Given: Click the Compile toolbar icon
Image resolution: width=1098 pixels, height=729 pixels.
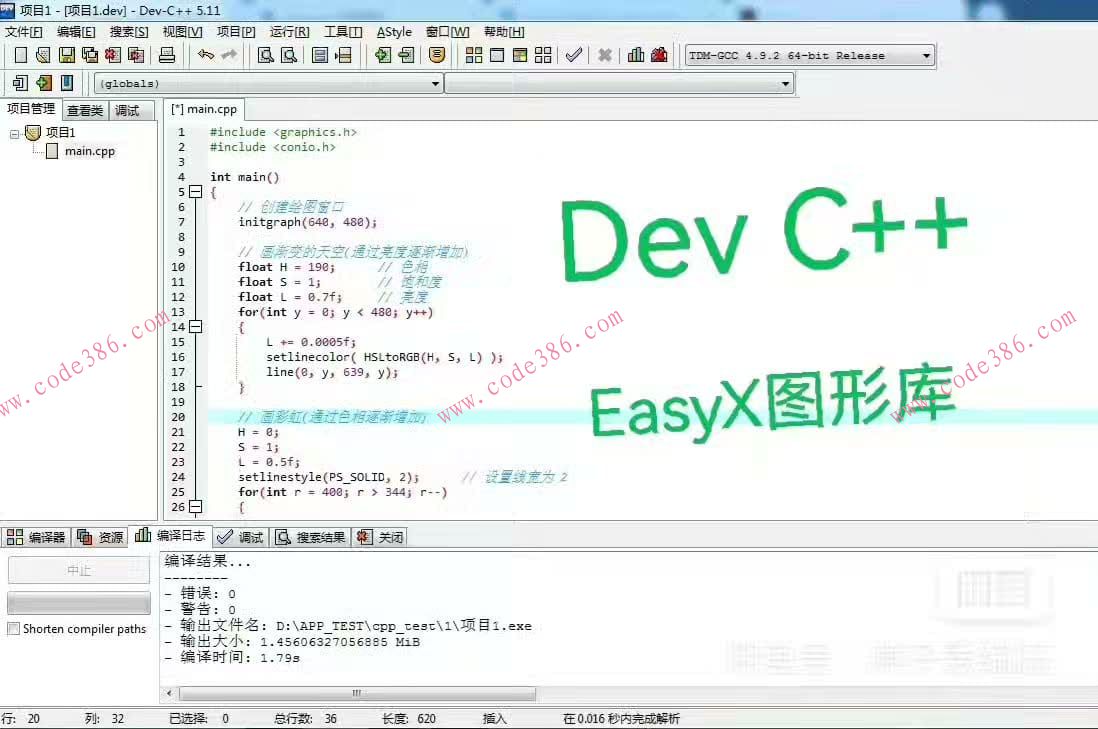Looking at the screenshot, I should pyautogui.click(x=474, y=55).
